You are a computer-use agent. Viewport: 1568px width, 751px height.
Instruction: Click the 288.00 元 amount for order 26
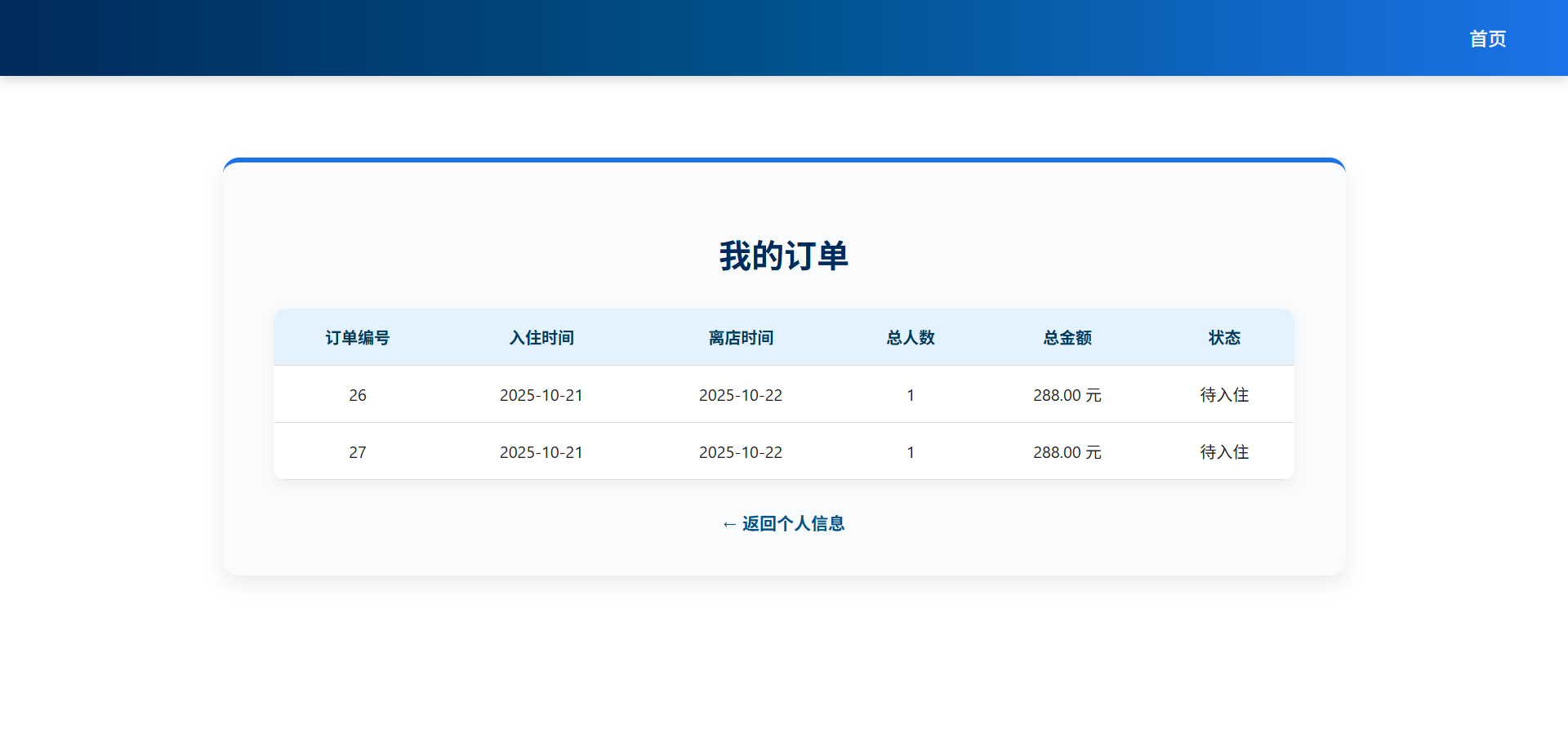pos(1067,395)
